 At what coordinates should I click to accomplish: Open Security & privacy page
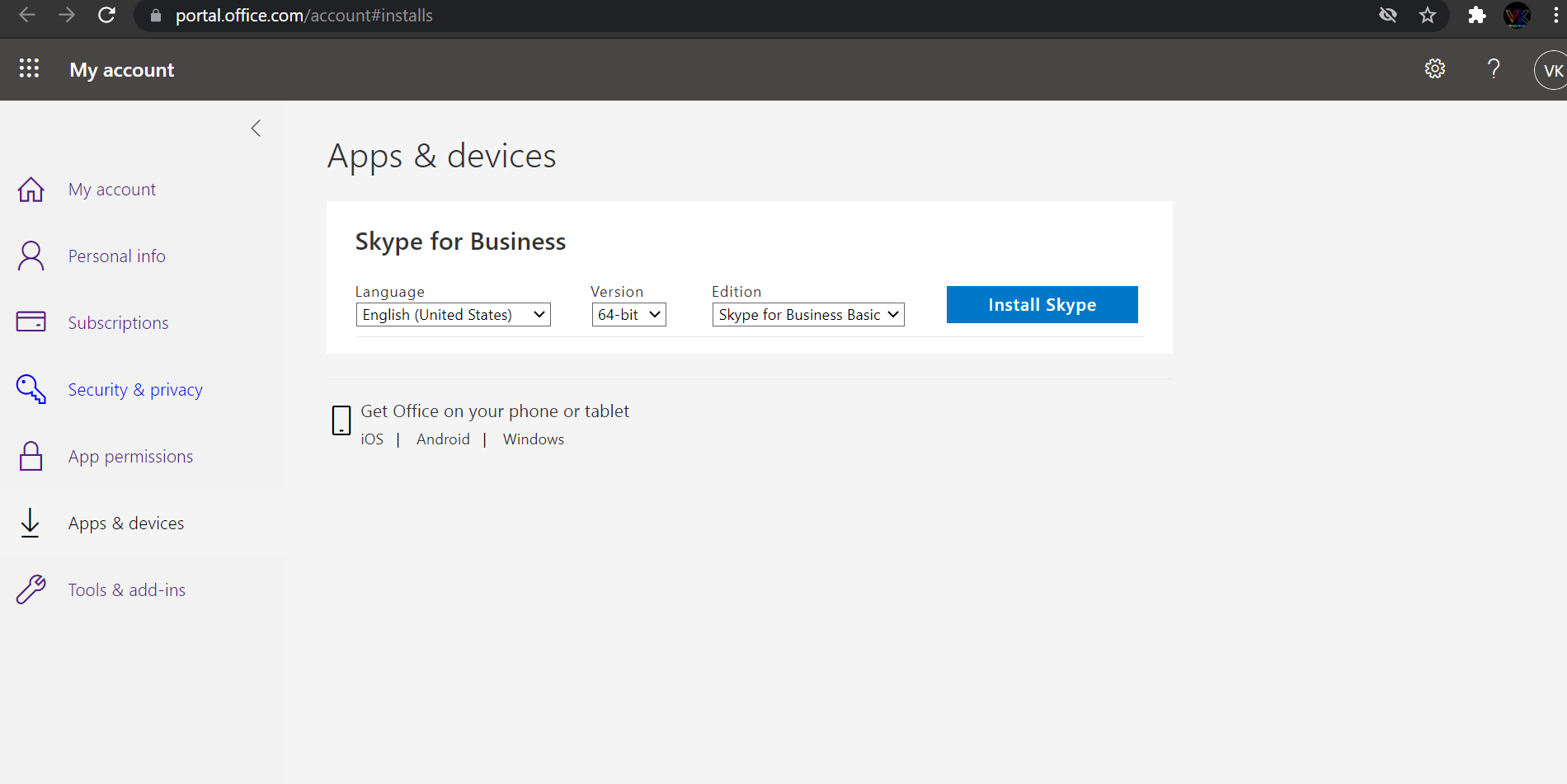point(135,390)
